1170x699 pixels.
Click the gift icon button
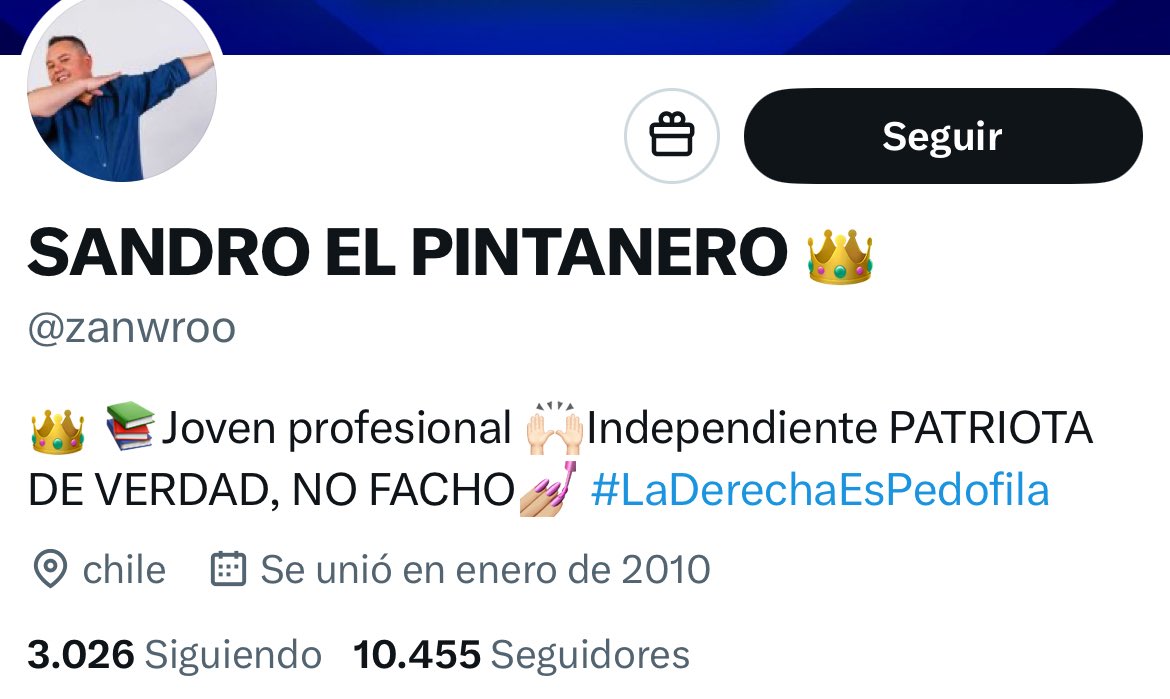pyautogui.click(x=672, y=136)
